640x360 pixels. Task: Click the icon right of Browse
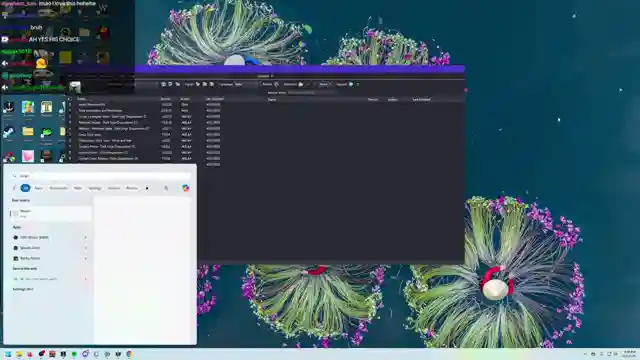coord(277,84)
